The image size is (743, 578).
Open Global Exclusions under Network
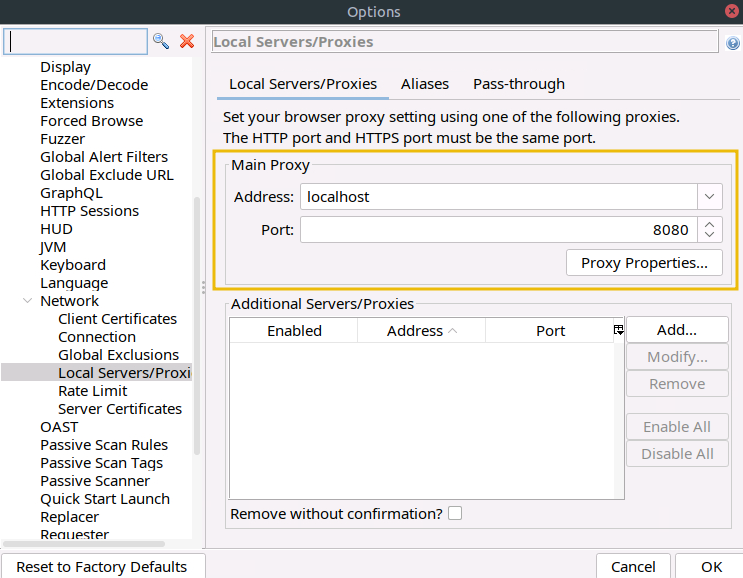(x=118, y=355)
